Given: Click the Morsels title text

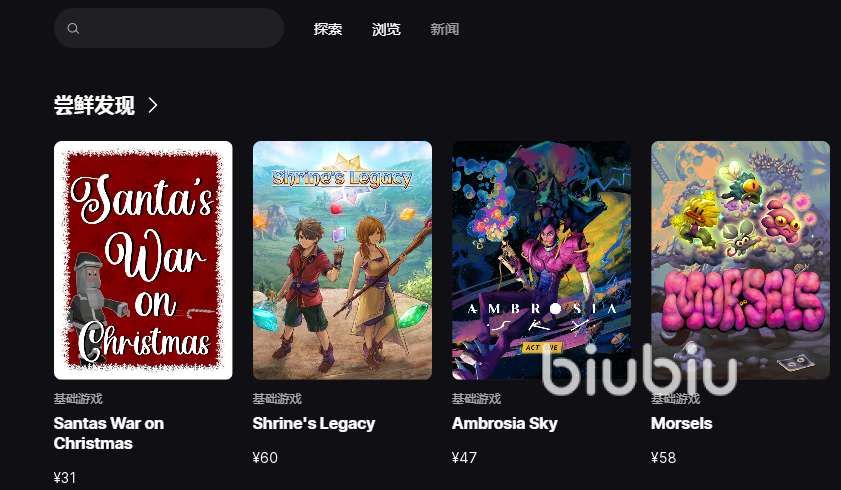Looking at the screenshot, I should pyautogui.click(x=682, y=424).
